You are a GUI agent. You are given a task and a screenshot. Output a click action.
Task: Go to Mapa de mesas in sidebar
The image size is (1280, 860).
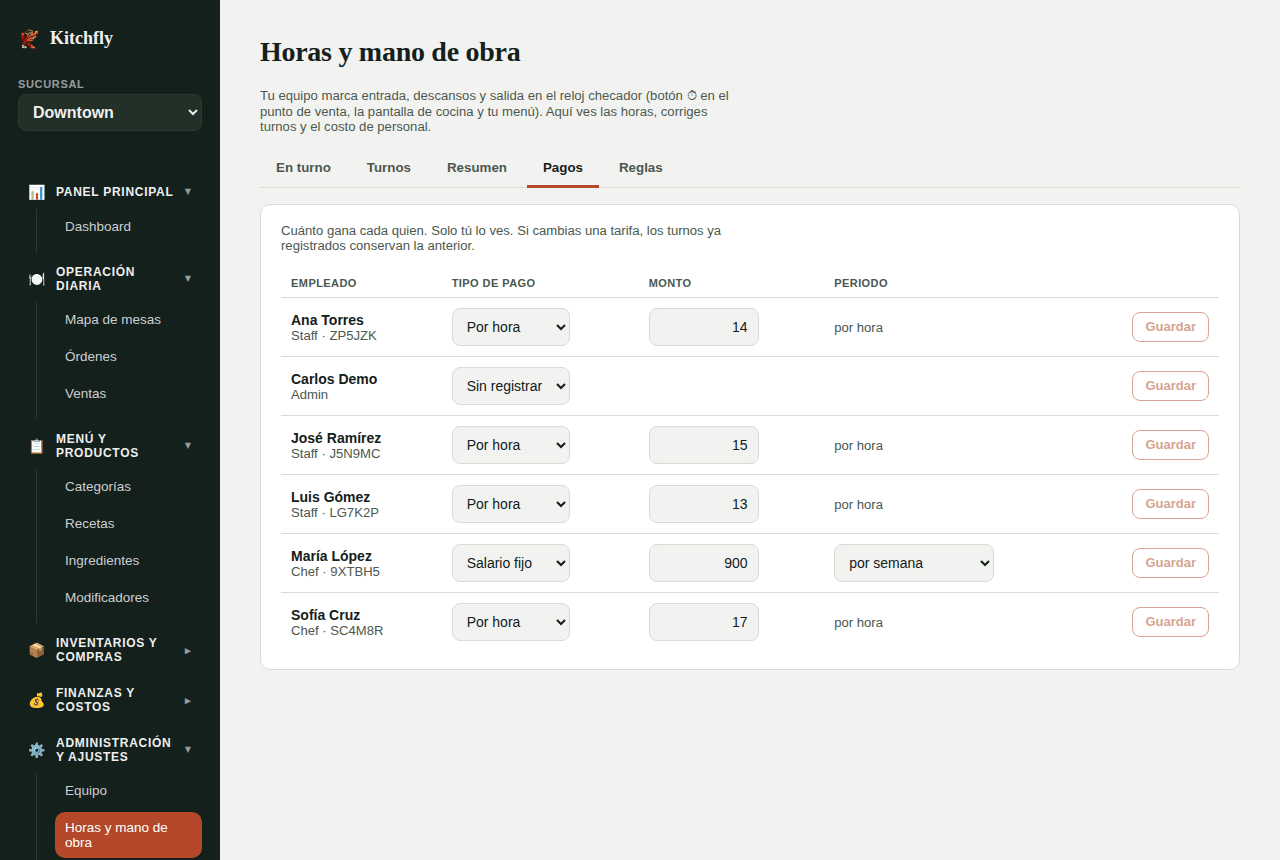pos(113,320)
